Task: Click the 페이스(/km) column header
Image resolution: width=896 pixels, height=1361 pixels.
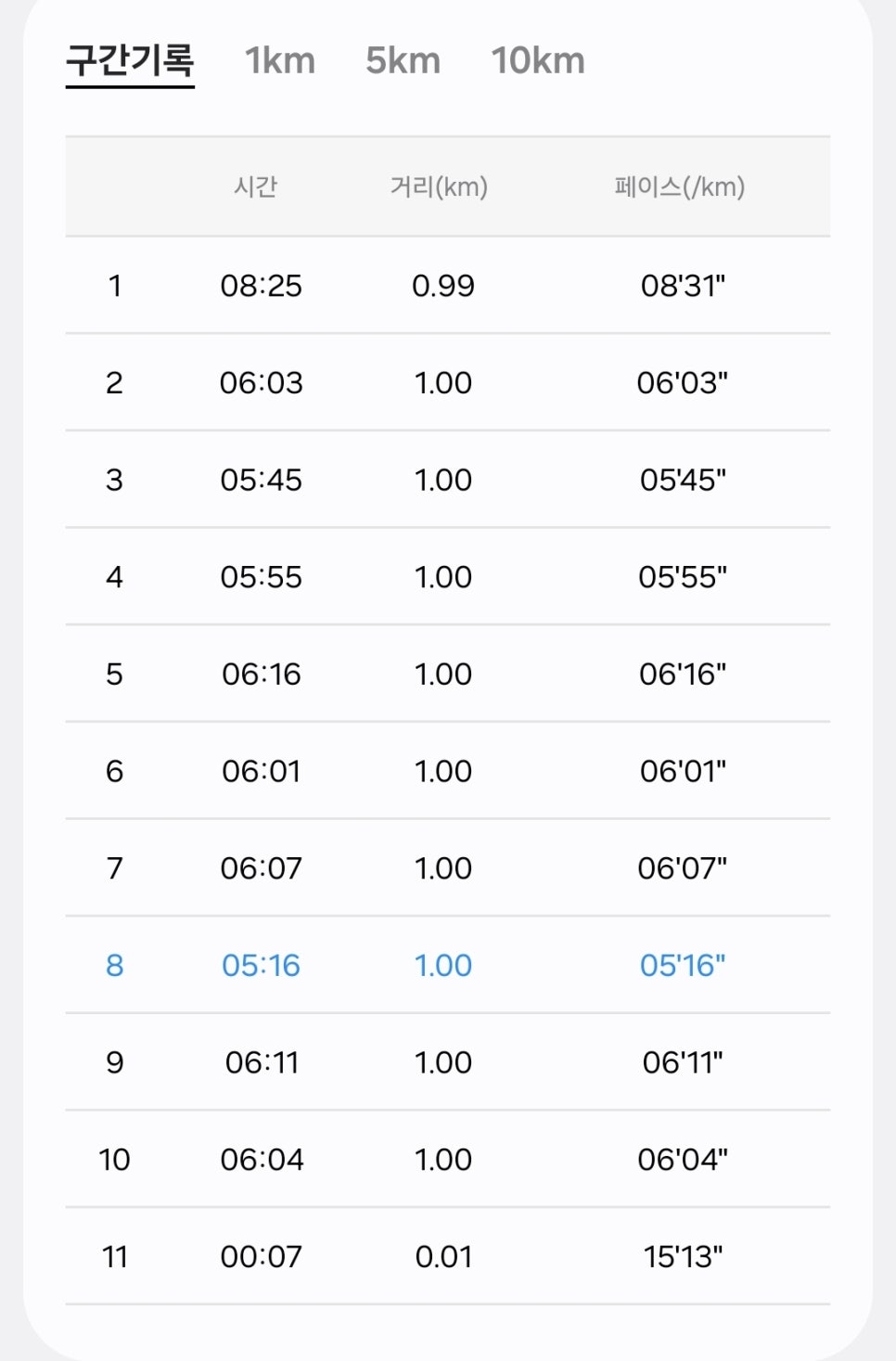Action: 680,186
